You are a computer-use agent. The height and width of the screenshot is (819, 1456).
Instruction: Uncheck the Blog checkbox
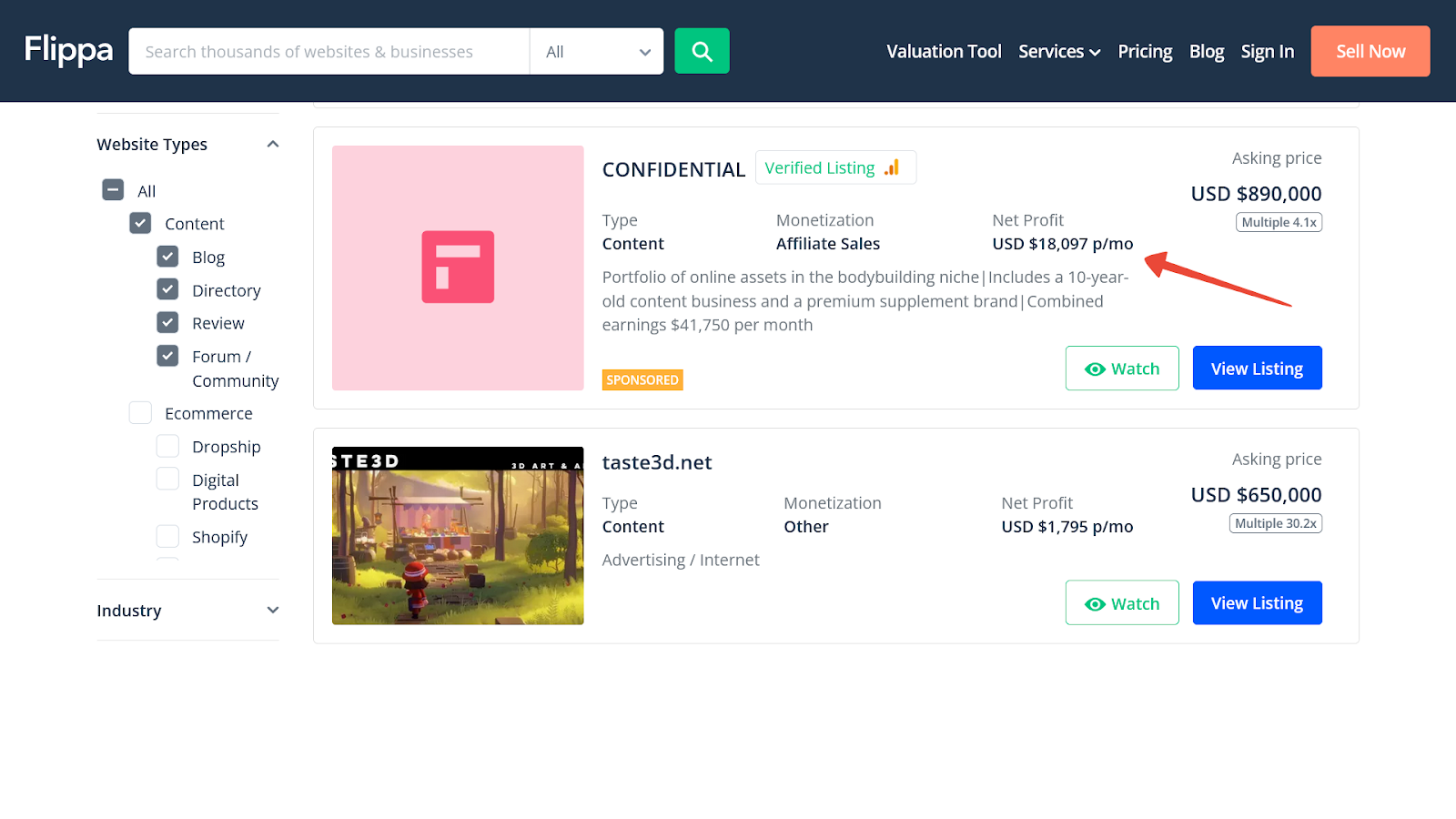pyautogui.click(x=167, y=257)
